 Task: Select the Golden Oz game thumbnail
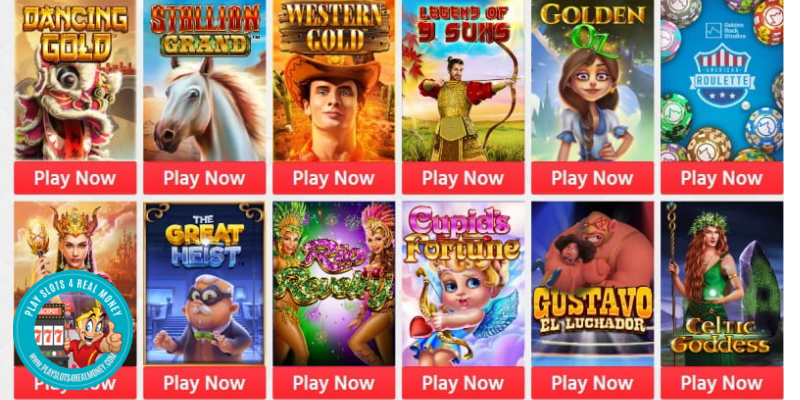pyautogui.click(x=592, y=81)
